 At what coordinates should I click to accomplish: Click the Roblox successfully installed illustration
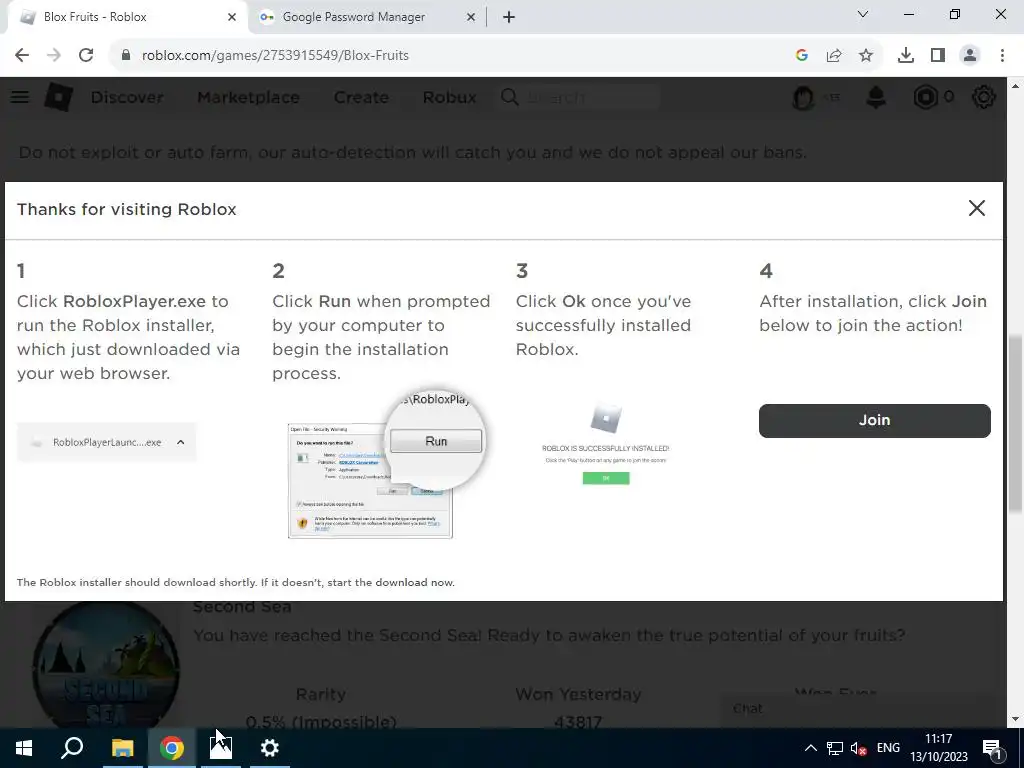[605, 445]
